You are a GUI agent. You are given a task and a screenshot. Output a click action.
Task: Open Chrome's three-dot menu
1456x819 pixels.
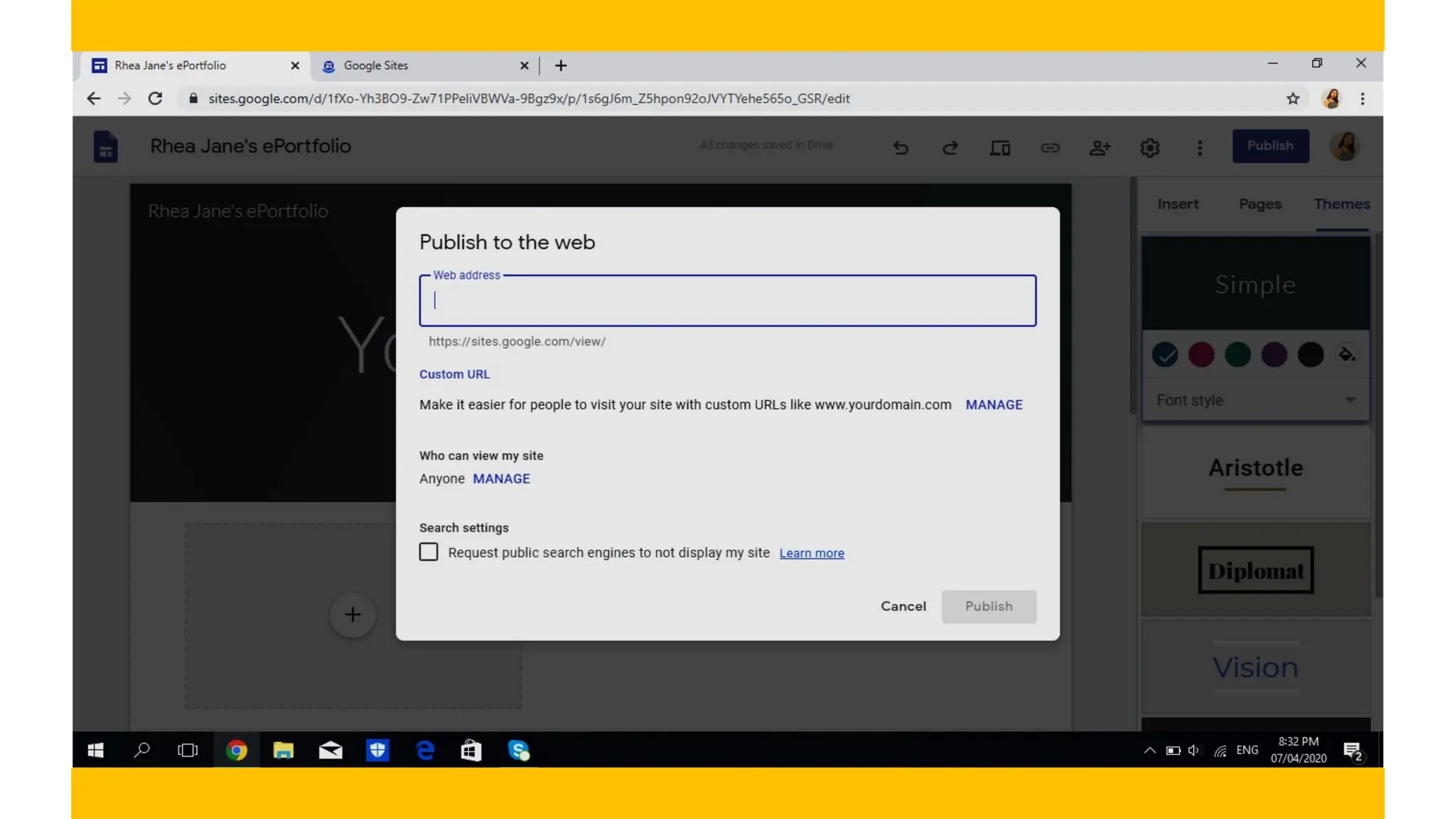1362,99
